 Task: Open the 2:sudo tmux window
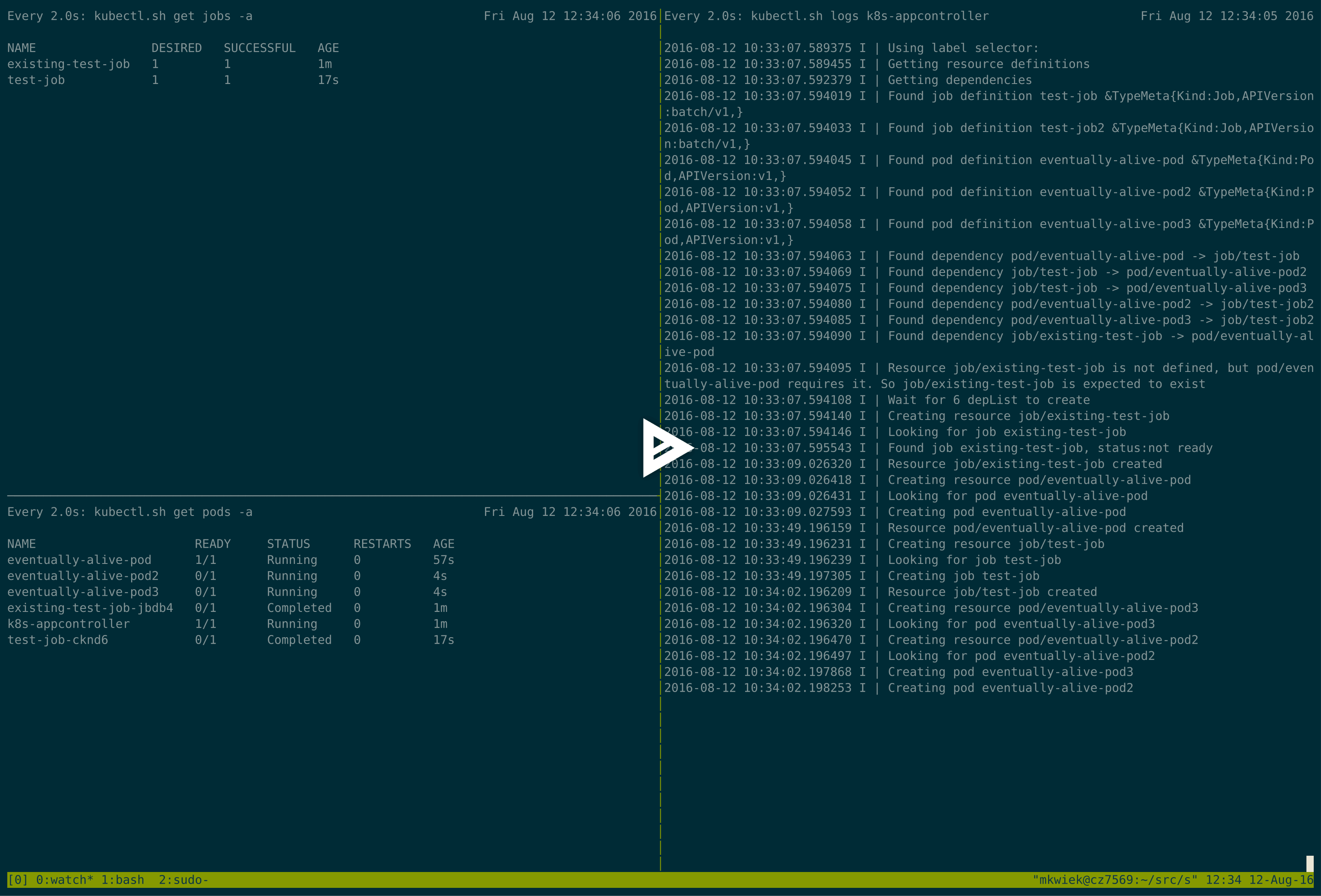(182, 880)
